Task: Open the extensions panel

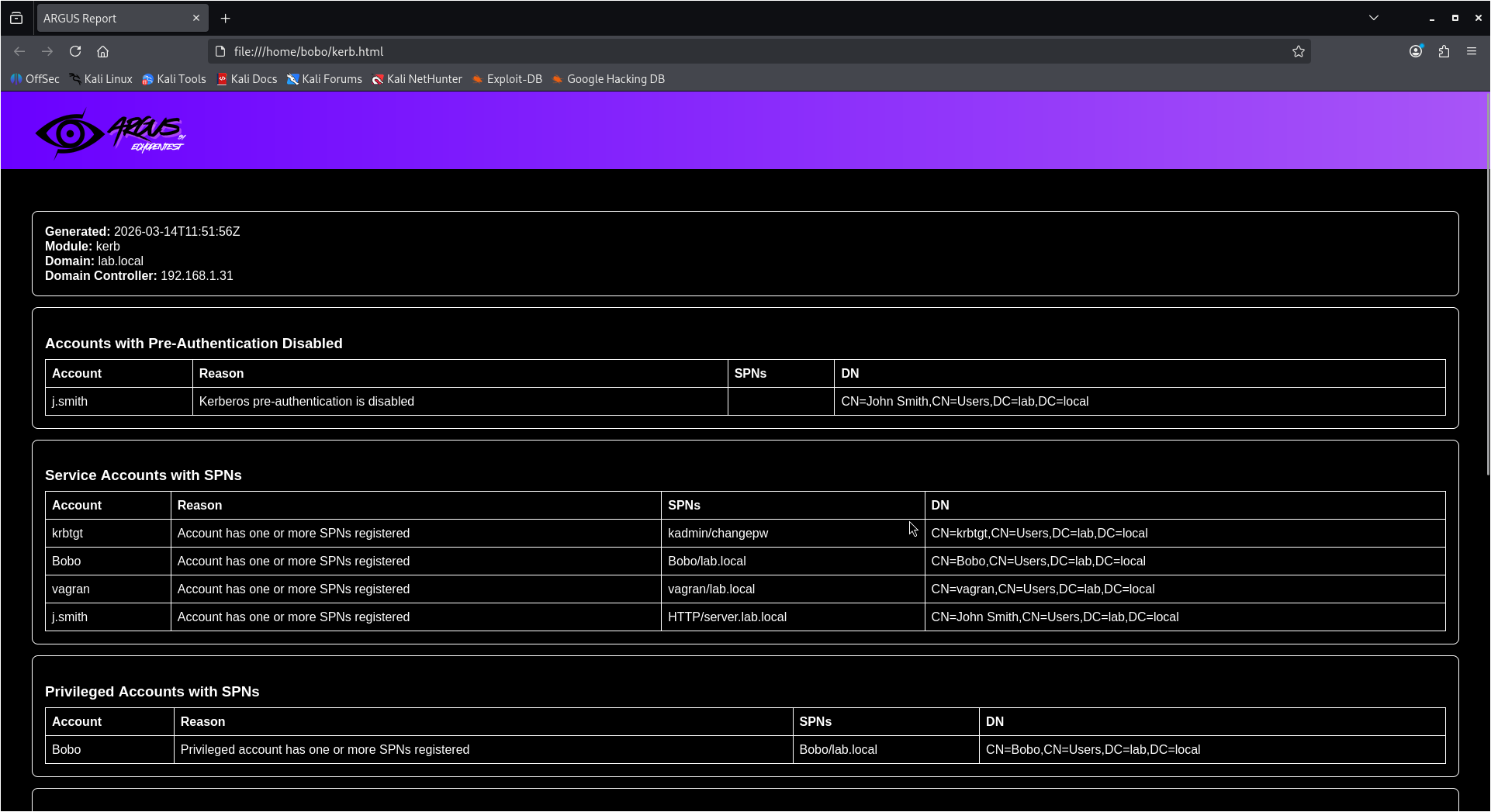Action: (1444, 51)
